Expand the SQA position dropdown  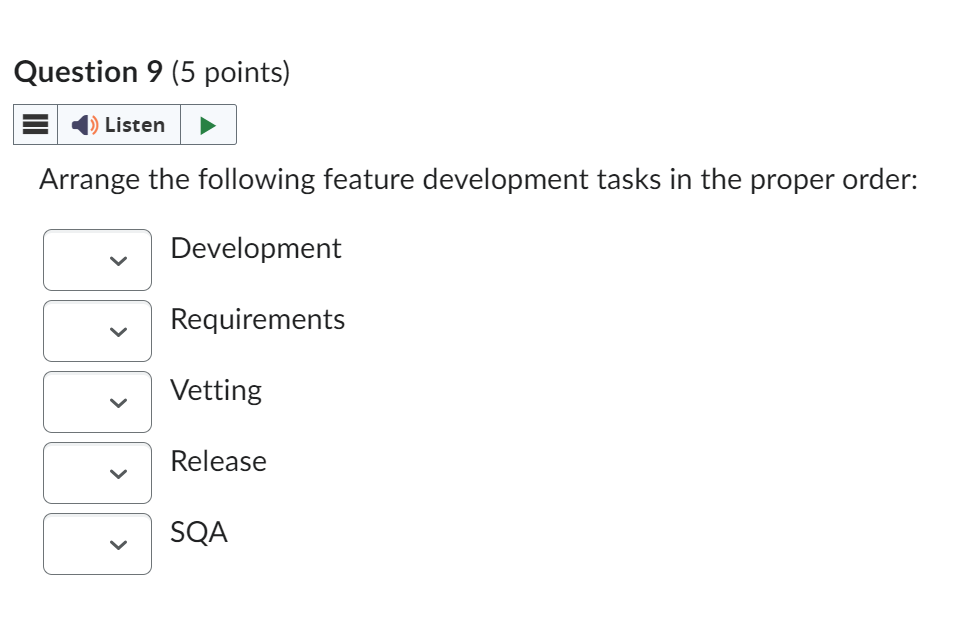[96, 543]
